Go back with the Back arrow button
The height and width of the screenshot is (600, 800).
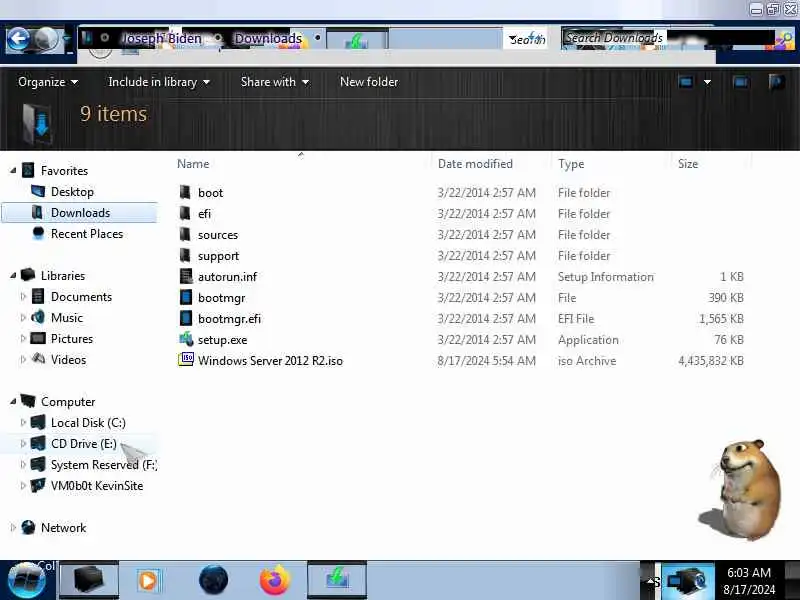[19, 39]
